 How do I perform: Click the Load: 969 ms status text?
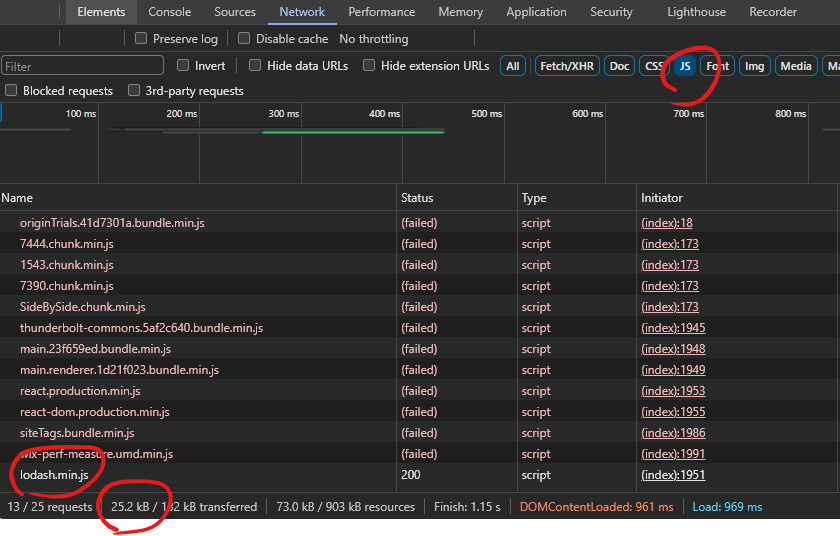(727, 507)
